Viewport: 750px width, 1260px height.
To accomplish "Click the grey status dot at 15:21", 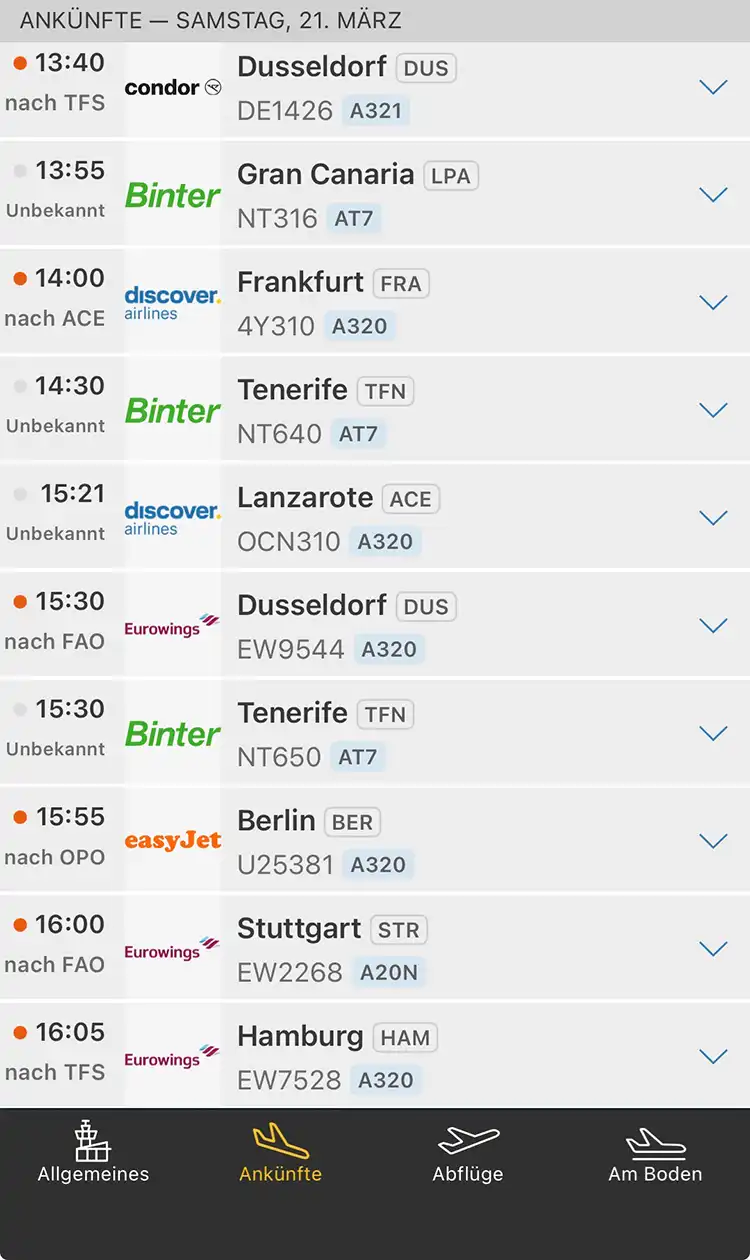I will pos(20,494).
